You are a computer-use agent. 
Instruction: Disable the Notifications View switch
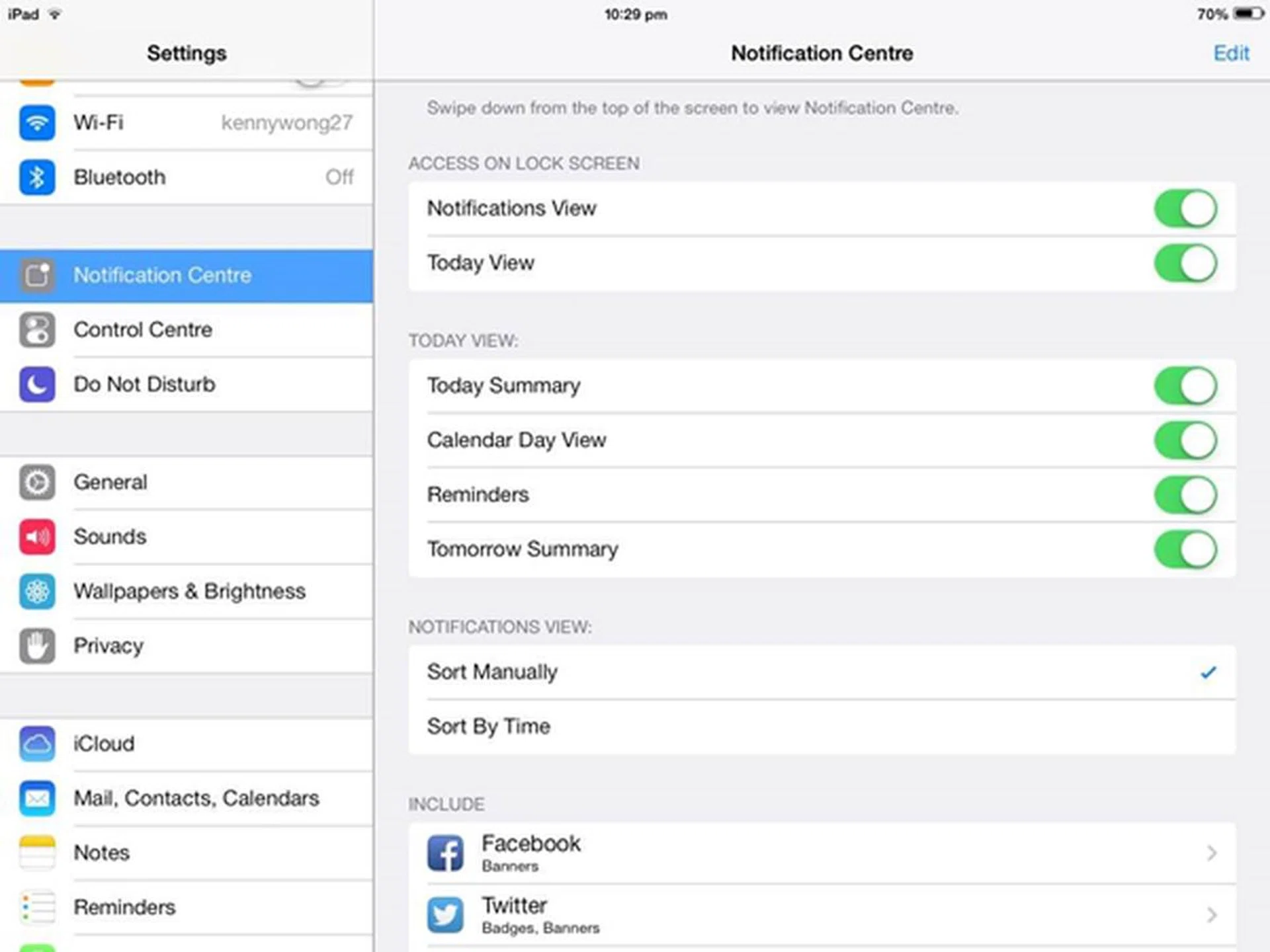pyautogui.click(x=1185, y=209)
